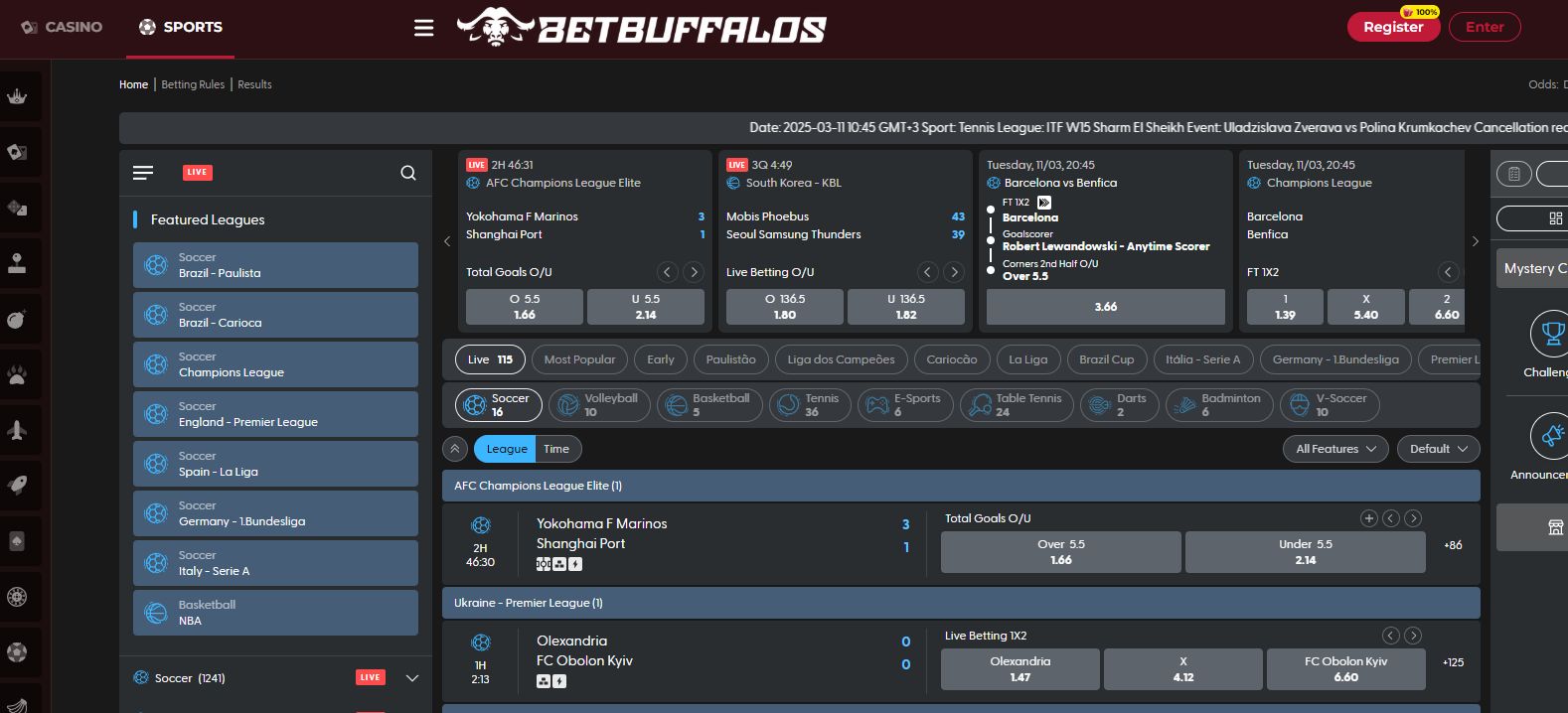Click the roulette wheel icon in the sidebar

pos(17,597)
